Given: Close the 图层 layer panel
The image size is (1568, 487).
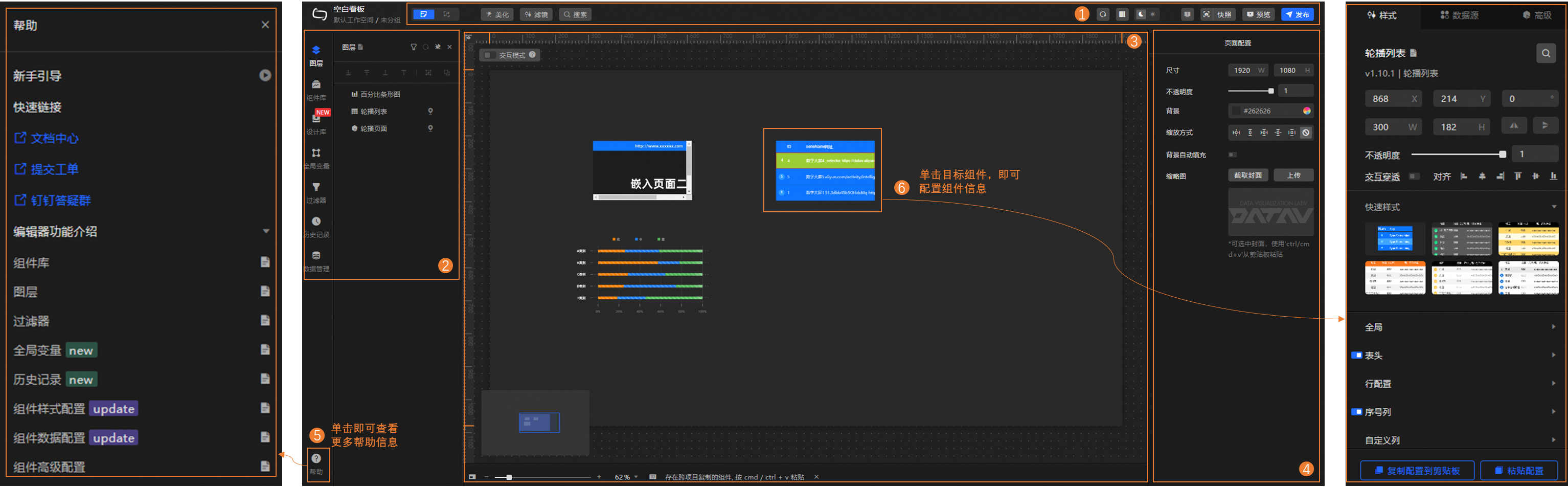Looking at the screenshot, I should point(450,47).
